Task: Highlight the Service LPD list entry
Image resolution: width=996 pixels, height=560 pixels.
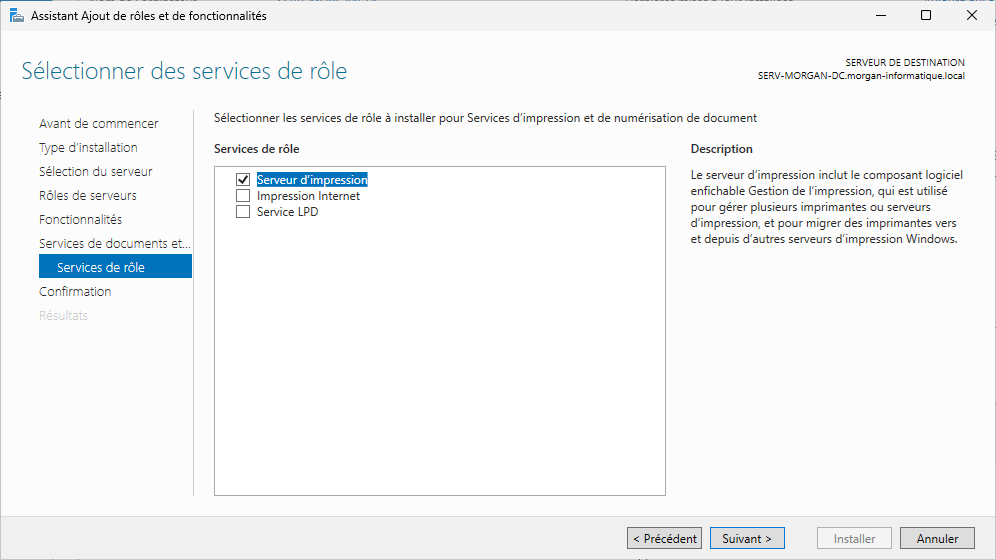Action: [x=287, y=212]
